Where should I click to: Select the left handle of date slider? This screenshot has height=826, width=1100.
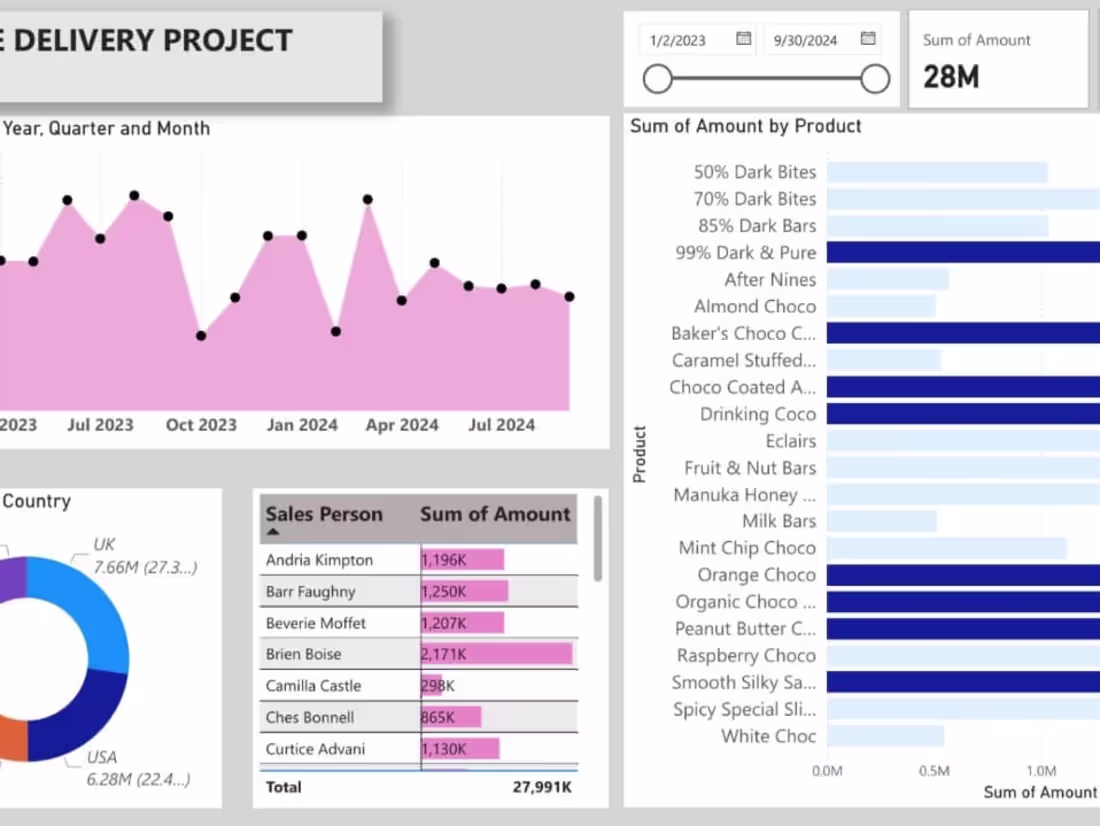coord(657,79)
